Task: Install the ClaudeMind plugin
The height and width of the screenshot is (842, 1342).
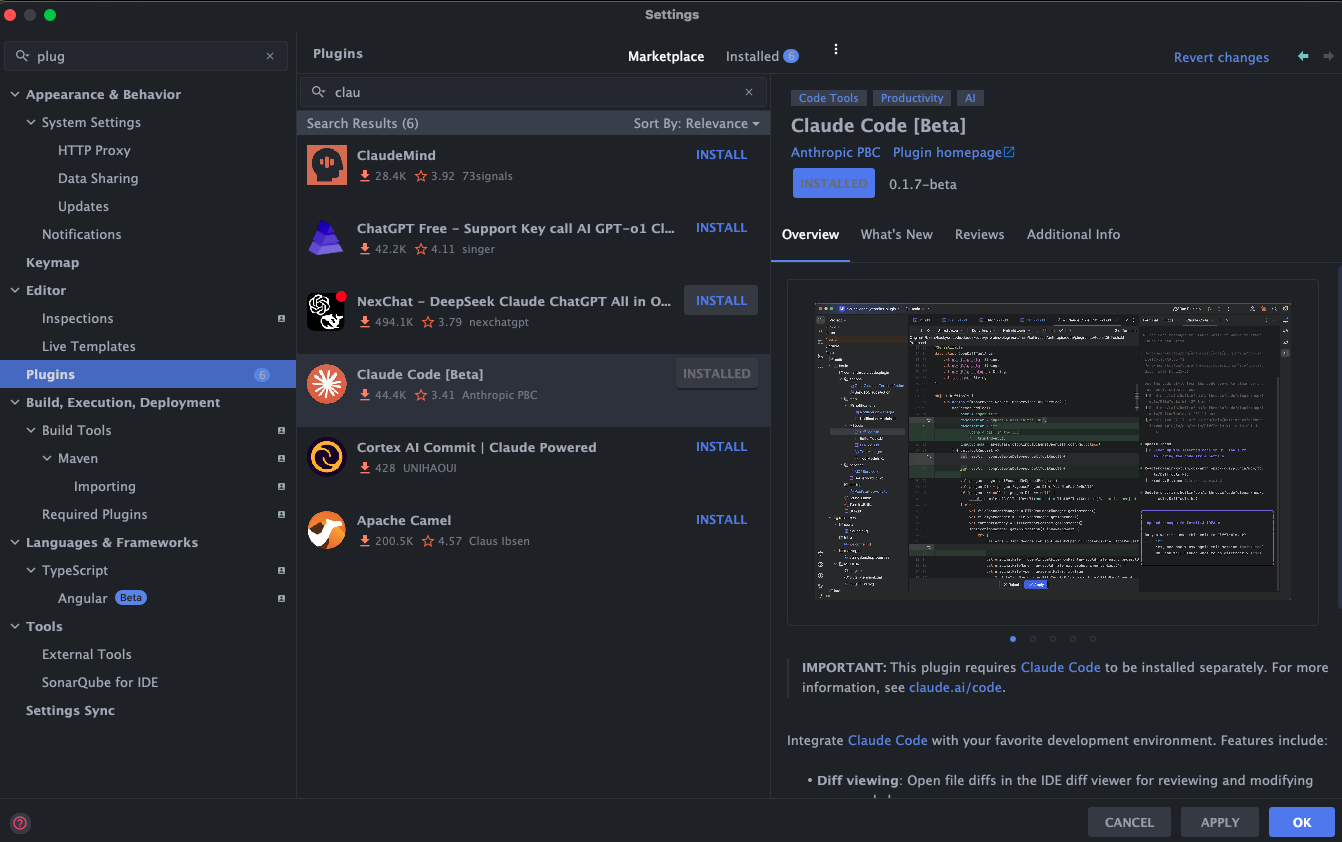Action: click(721, 155)
